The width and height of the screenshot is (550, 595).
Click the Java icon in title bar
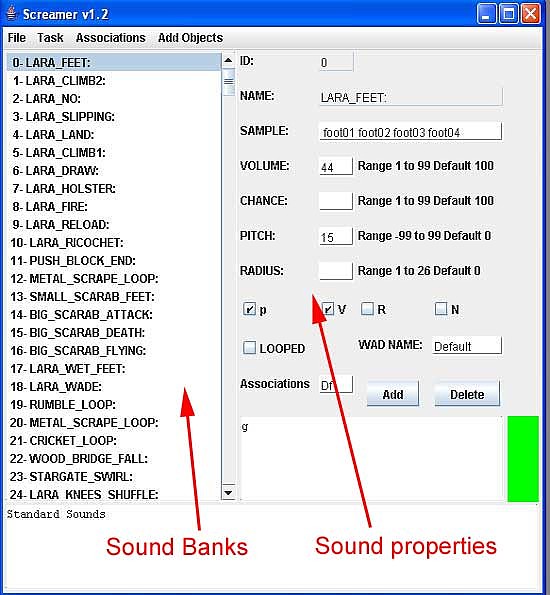[12, 14]
